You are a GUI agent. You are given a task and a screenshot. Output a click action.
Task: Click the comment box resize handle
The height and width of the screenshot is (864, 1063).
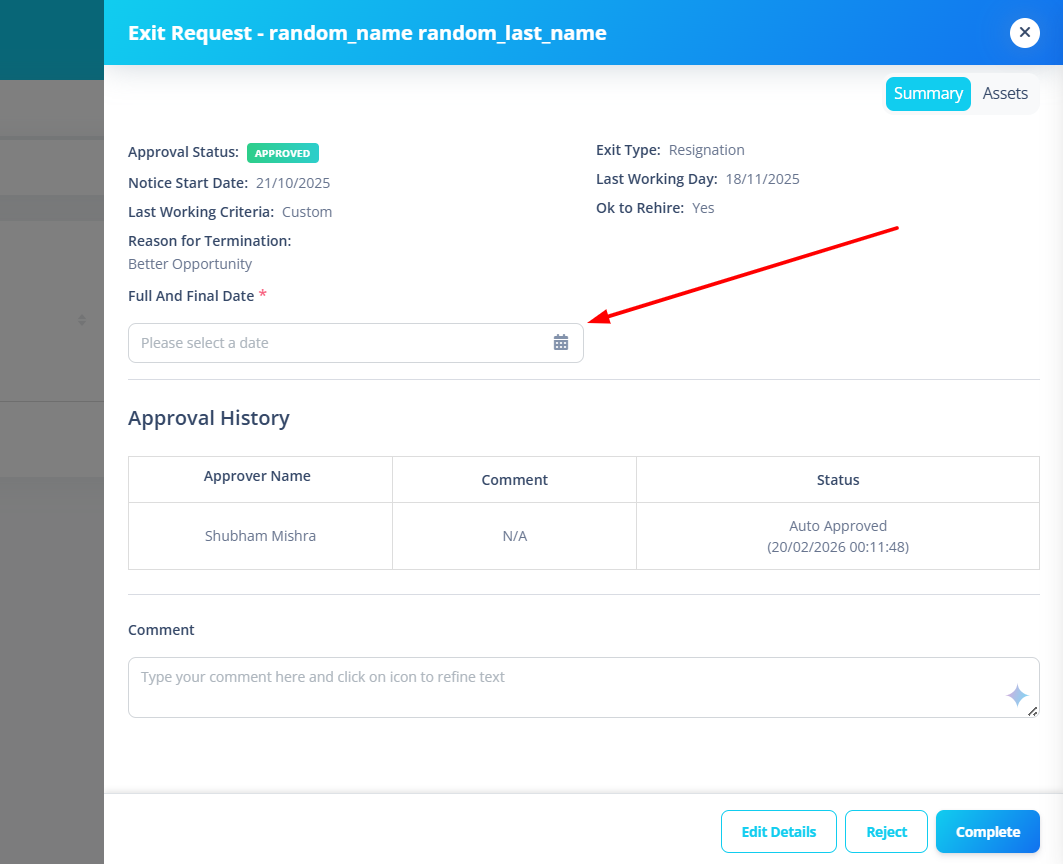pyautogui.click(x=1032, y=711)
